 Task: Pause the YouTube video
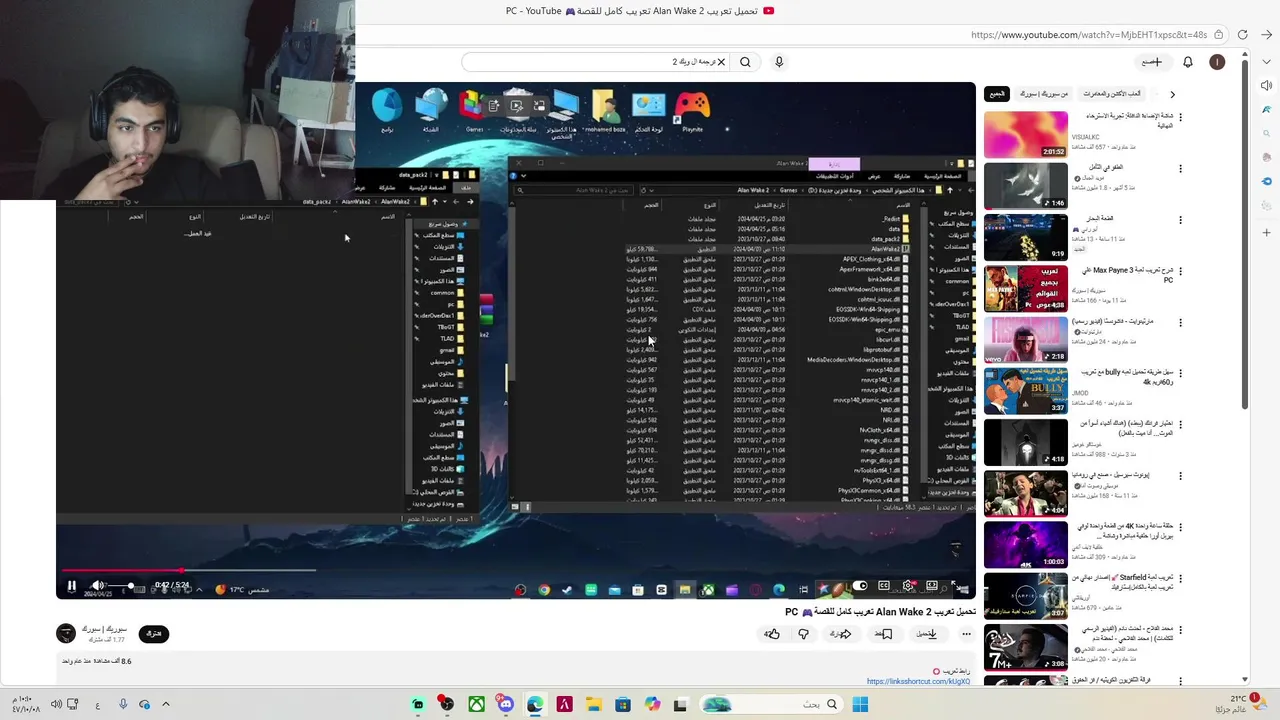click(72, 586)
